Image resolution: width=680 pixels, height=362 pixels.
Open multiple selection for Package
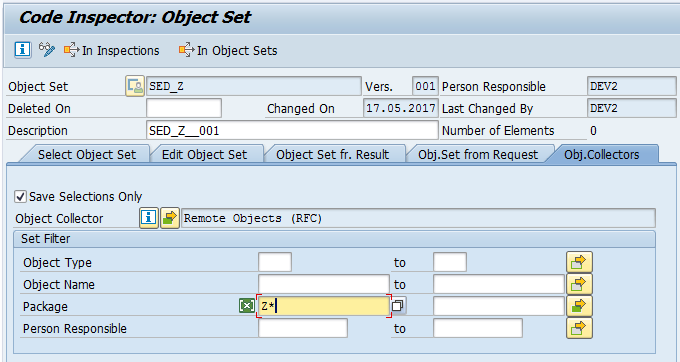[579, 307]
